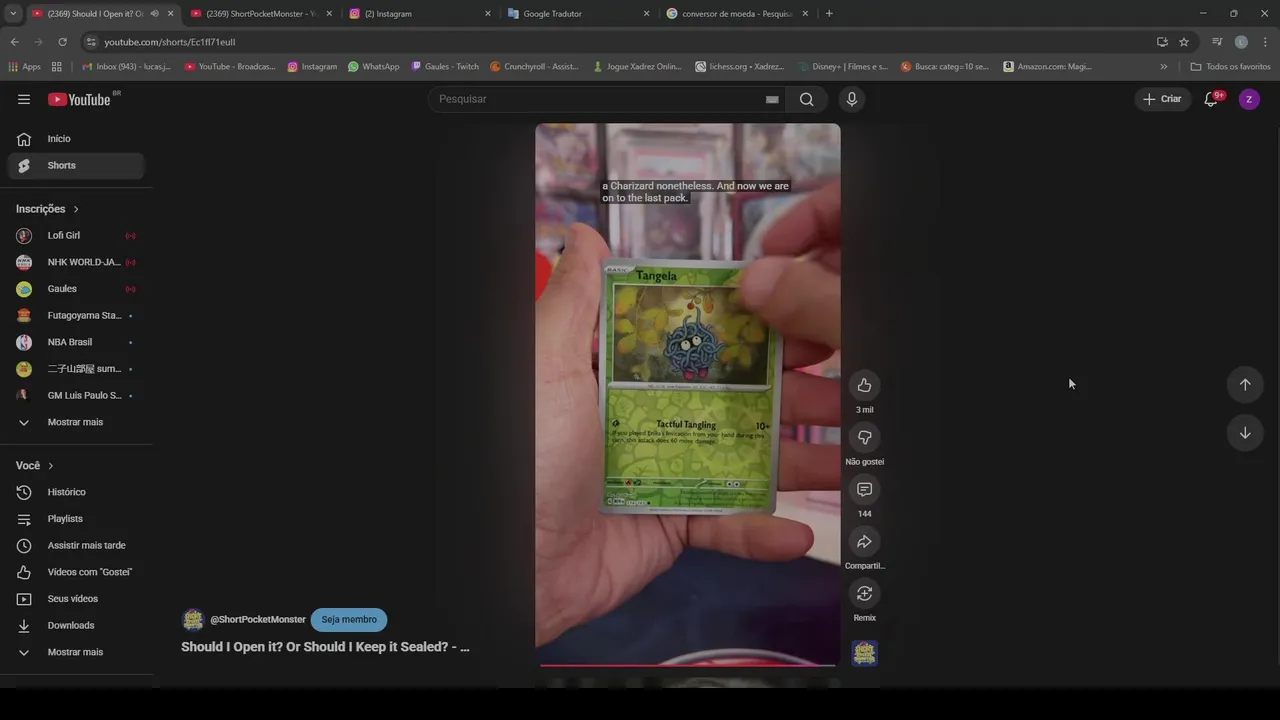
Task: Go back in the browser
Action: 14,42
